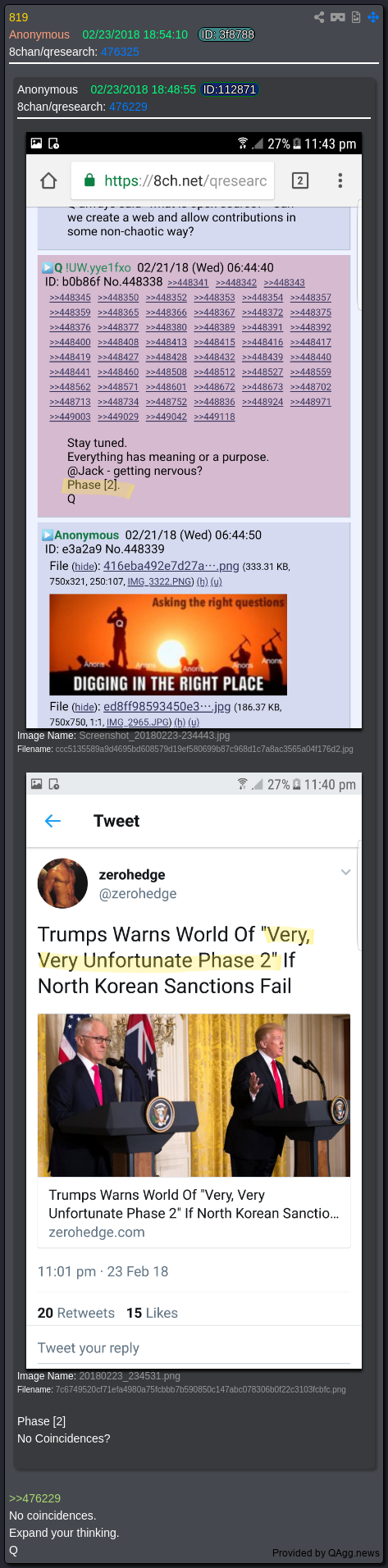Click the QAgg.news credit text
Screen dimensions: 388x1568
point(326,1552)
